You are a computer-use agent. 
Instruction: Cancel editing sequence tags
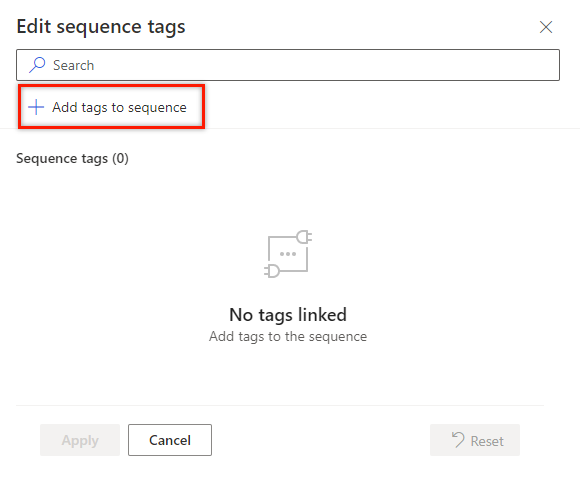(170, 440)
